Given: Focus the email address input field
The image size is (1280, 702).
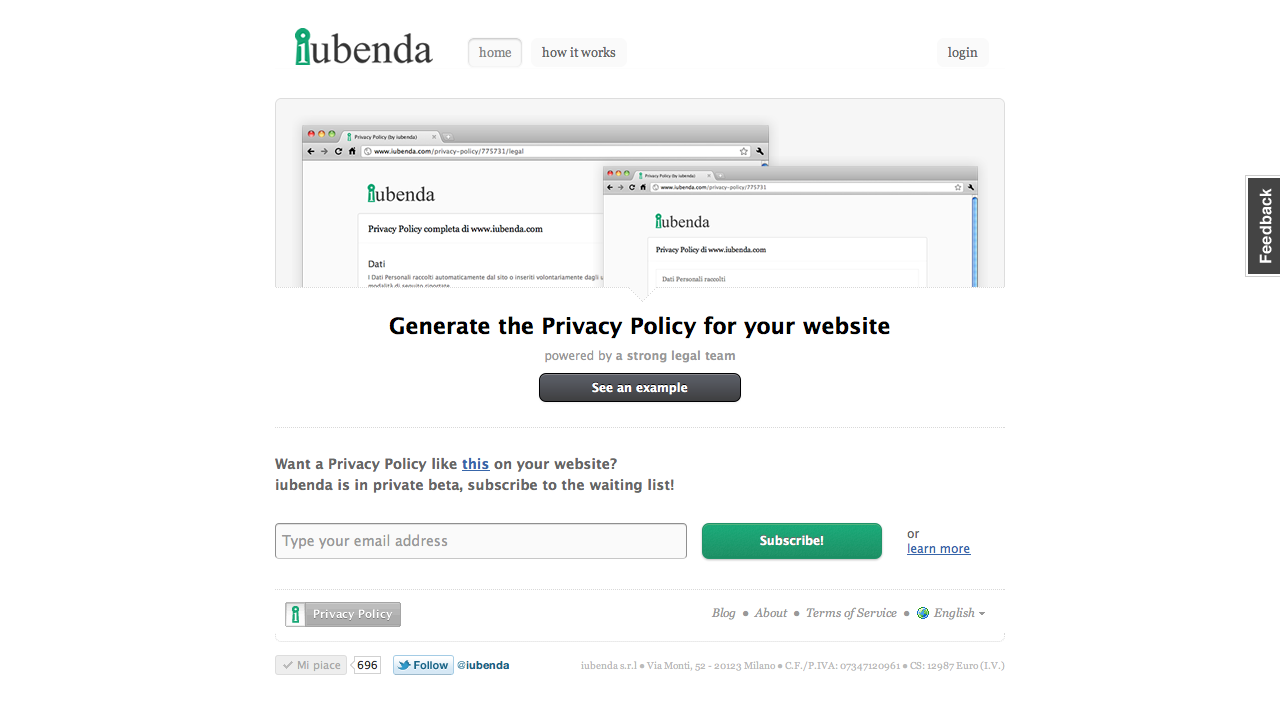Looking at the screenshot, I should [x=480, y=541].
